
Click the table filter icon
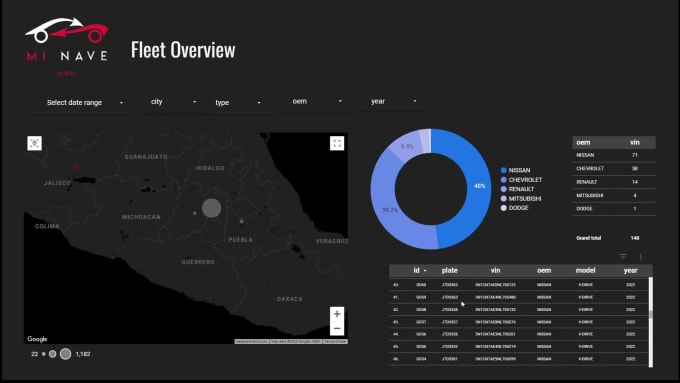tap(623, 257)
